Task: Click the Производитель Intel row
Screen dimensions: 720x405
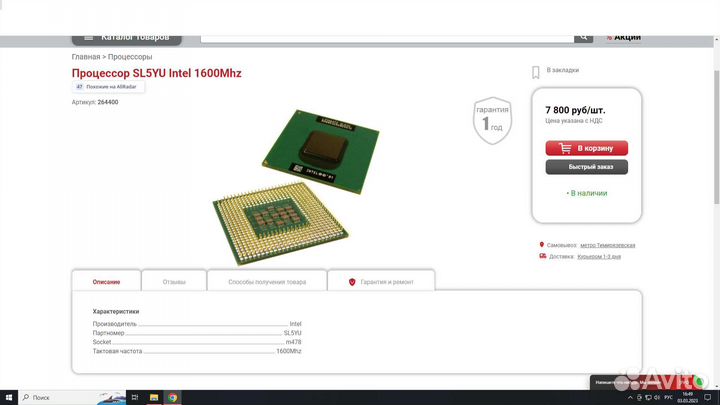Action: pos(197,324)
